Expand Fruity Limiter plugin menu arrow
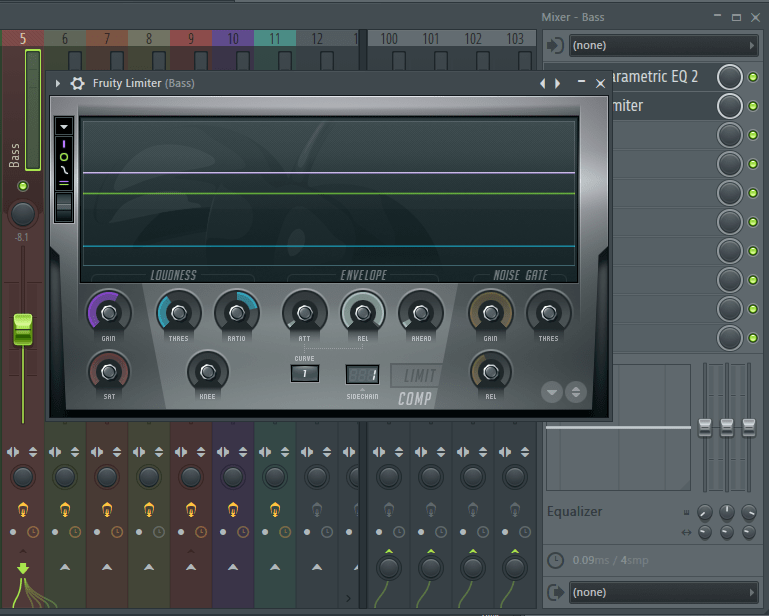 58,83
